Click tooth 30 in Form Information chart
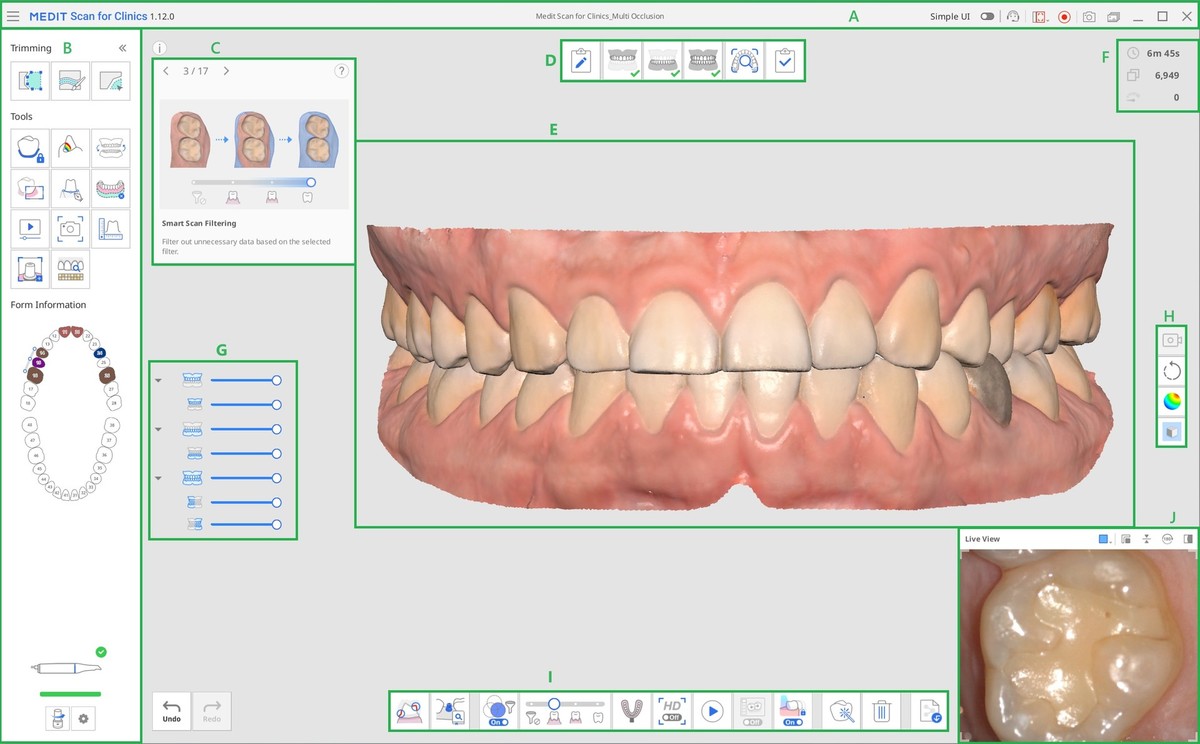1200x744 pixels. point(108,376)
